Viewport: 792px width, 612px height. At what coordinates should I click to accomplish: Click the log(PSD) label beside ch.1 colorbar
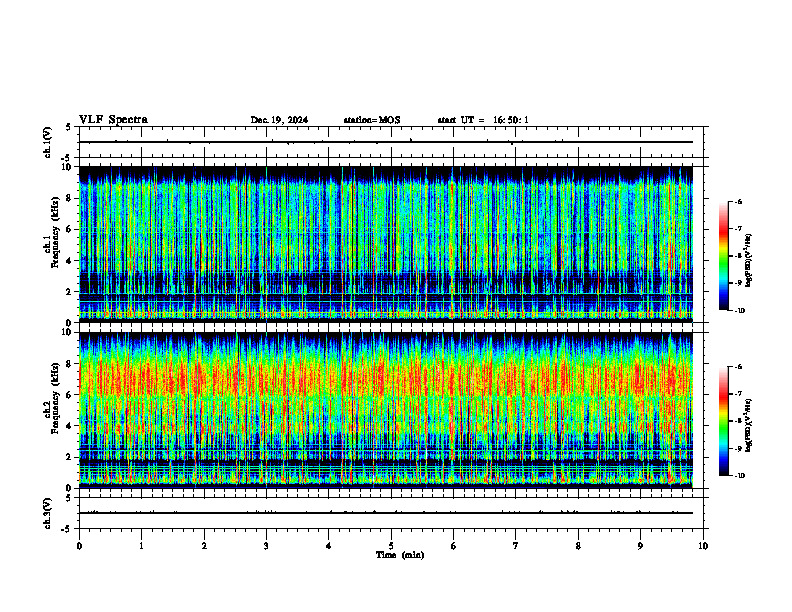(749, 260)
